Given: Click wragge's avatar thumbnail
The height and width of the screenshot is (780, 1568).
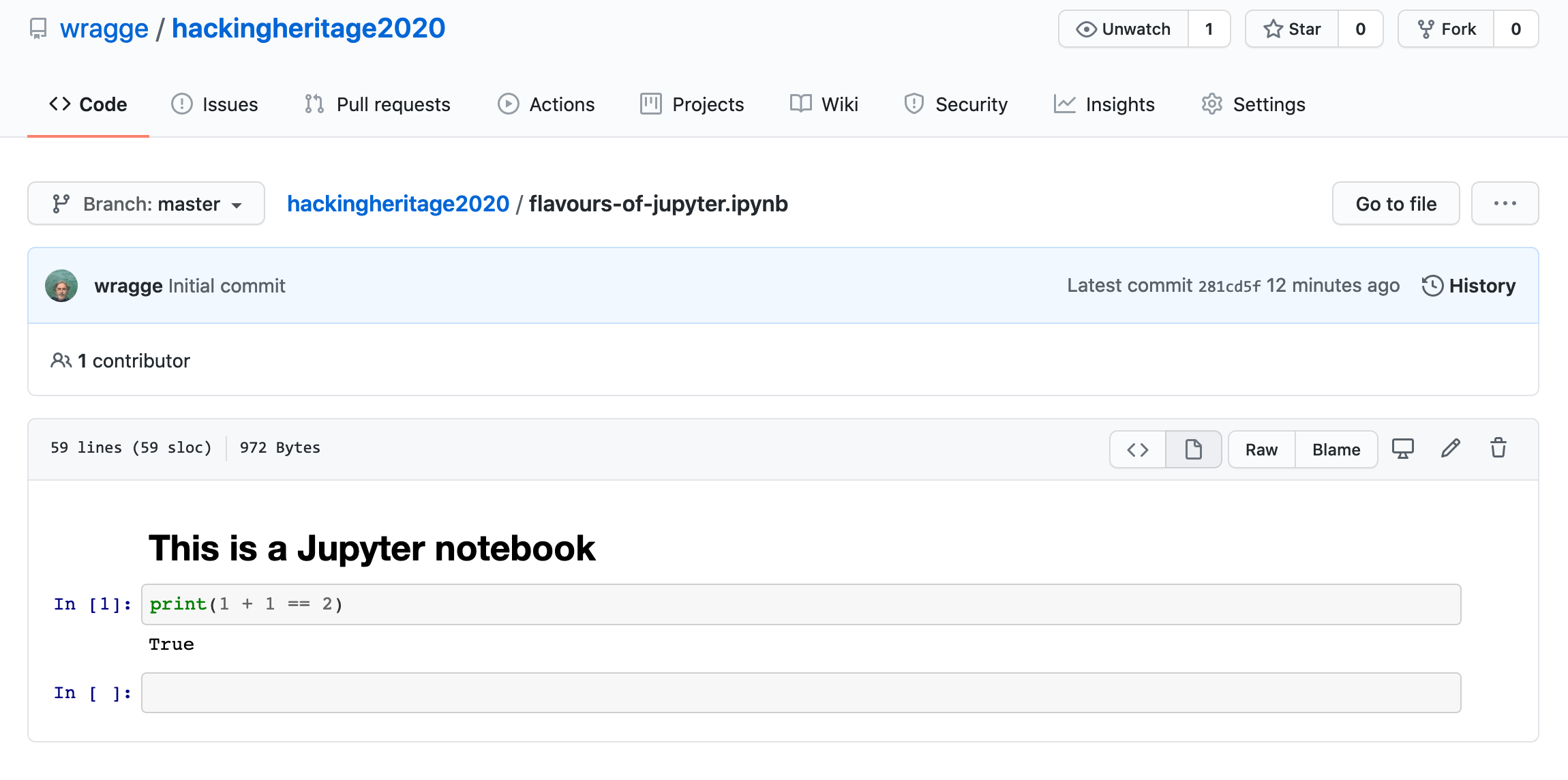Looking at the screenshot, I should pyautogui.click(x=61, y=286).
